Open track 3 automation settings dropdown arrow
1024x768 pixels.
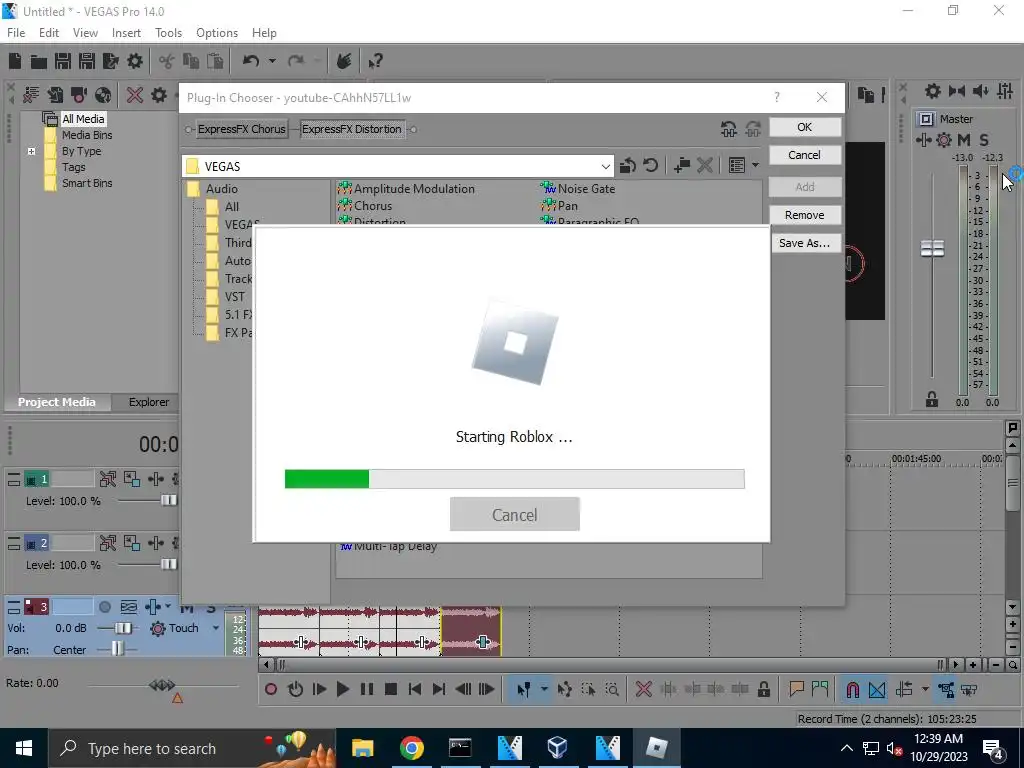(168, 607)
